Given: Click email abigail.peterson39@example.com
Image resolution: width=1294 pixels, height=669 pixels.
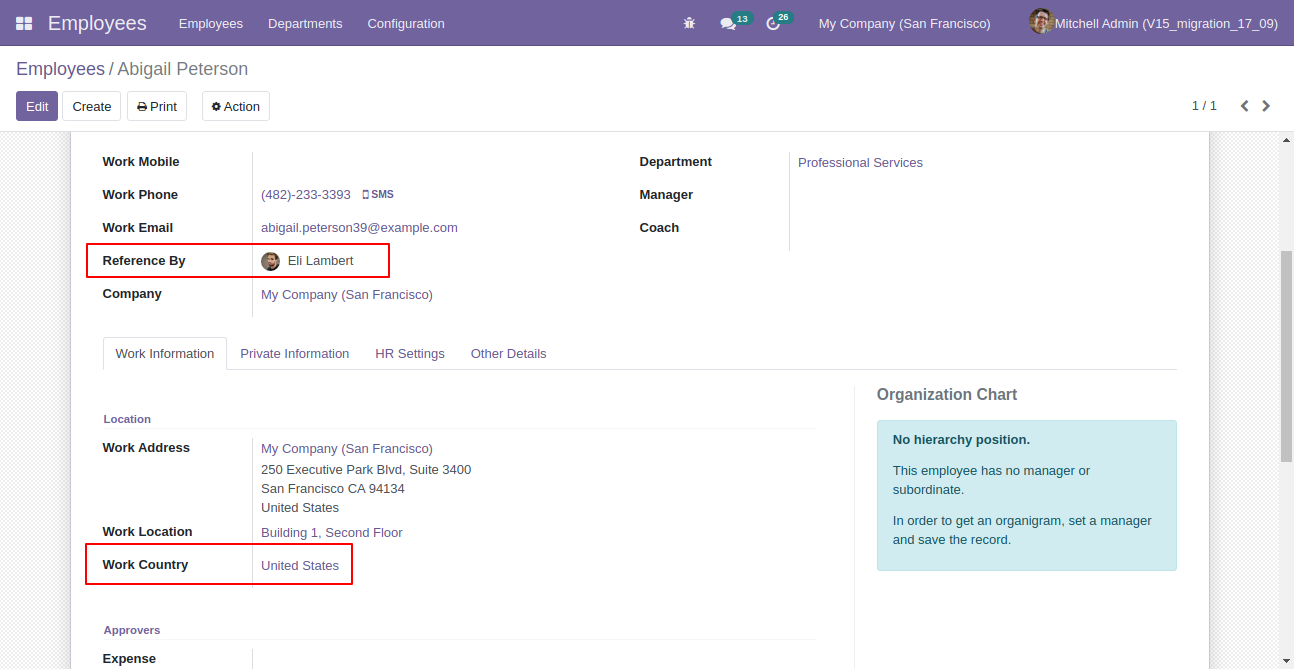Looking at the screenshot, I should [359, 228].
